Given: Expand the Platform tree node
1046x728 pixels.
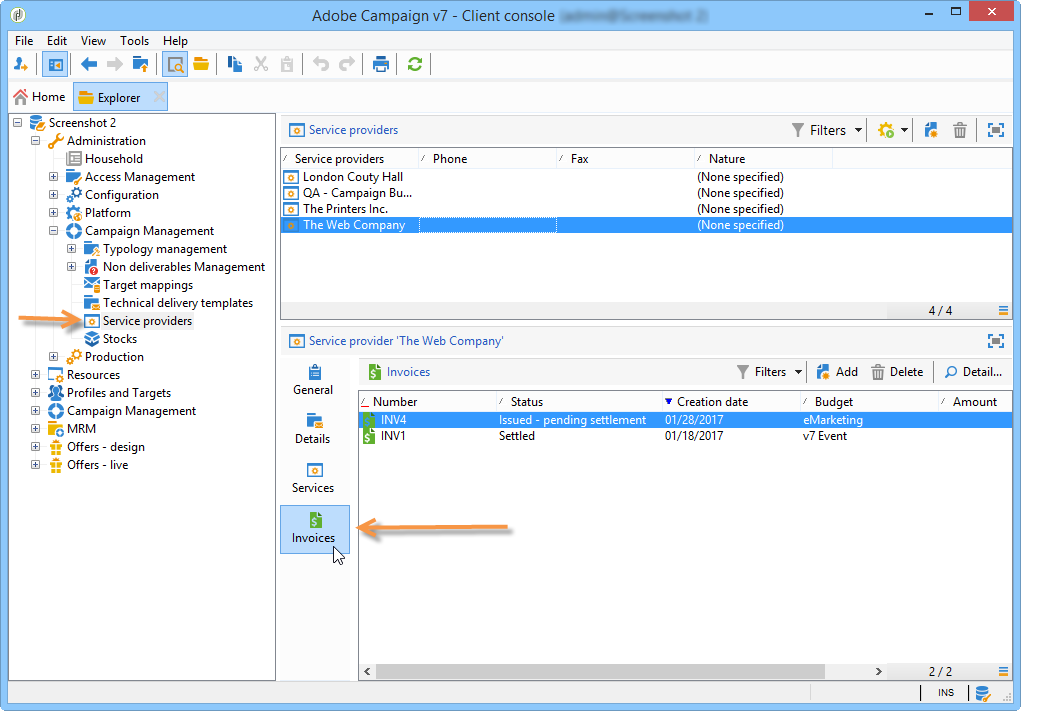Looking at the screenshot, I should coord(53,213).
